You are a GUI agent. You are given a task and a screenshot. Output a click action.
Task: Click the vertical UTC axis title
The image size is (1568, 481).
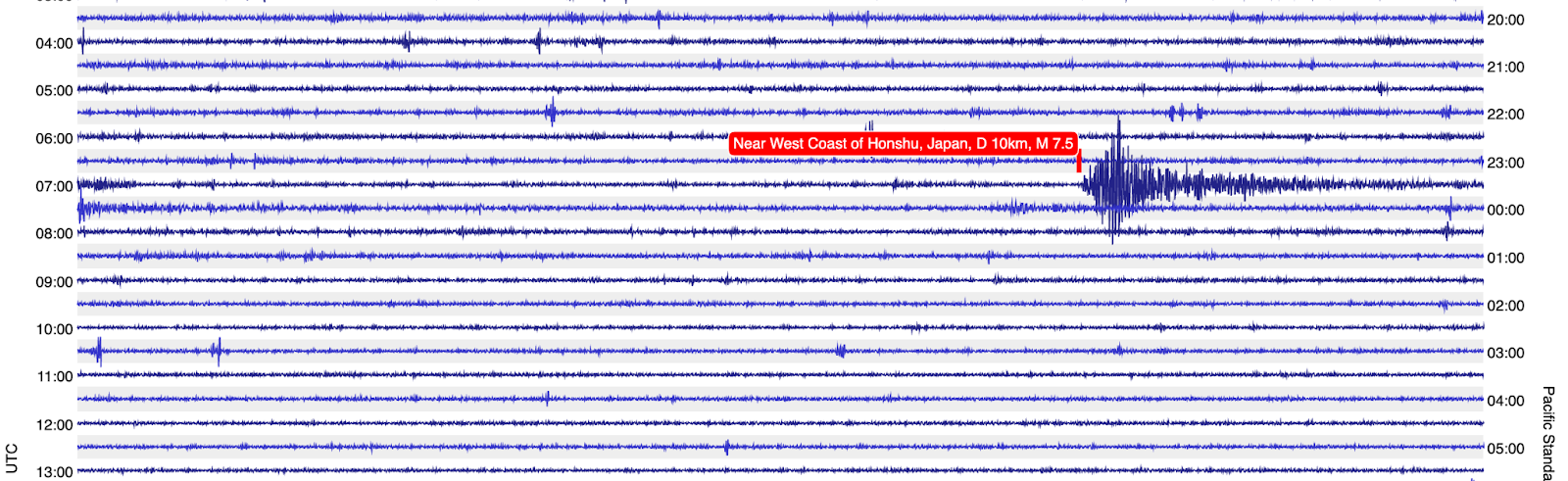click(x=11, y=457)
